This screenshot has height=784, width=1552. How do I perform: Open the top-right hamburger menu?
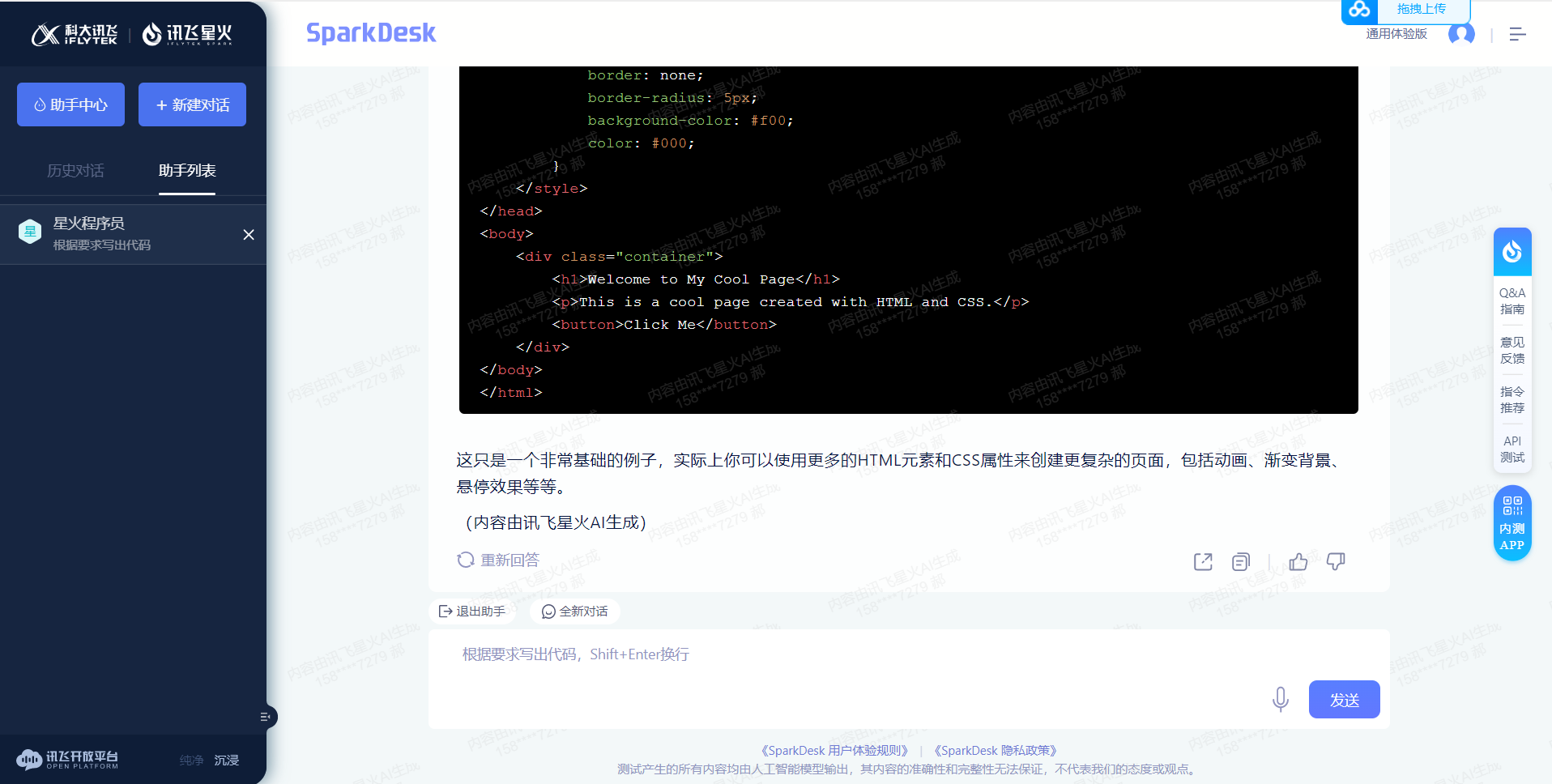pyautogui.click(x=1517, y=34)
